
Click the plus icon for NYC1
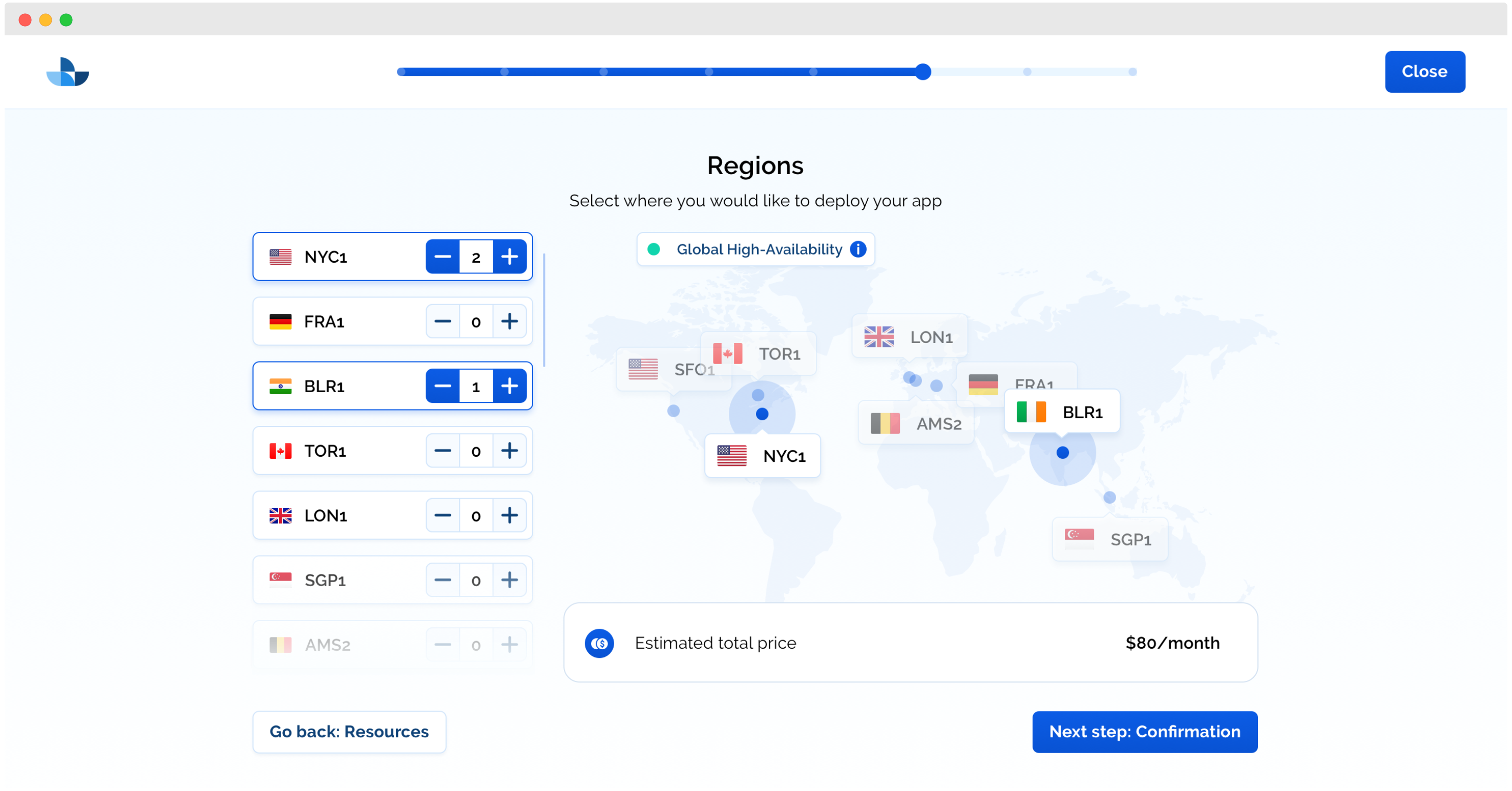pyautogui.click(x=509, y=256)
